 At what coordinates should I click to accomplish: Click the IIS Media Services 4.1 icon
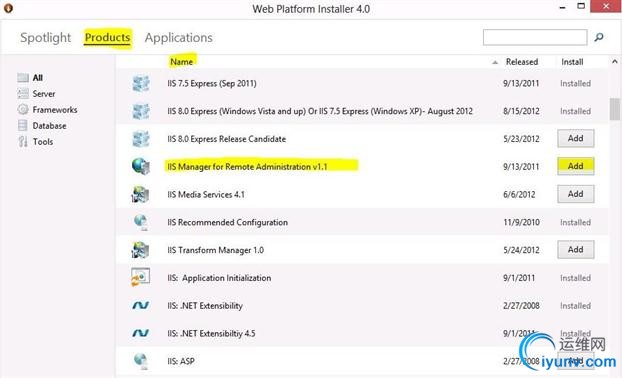click(140, 194)
